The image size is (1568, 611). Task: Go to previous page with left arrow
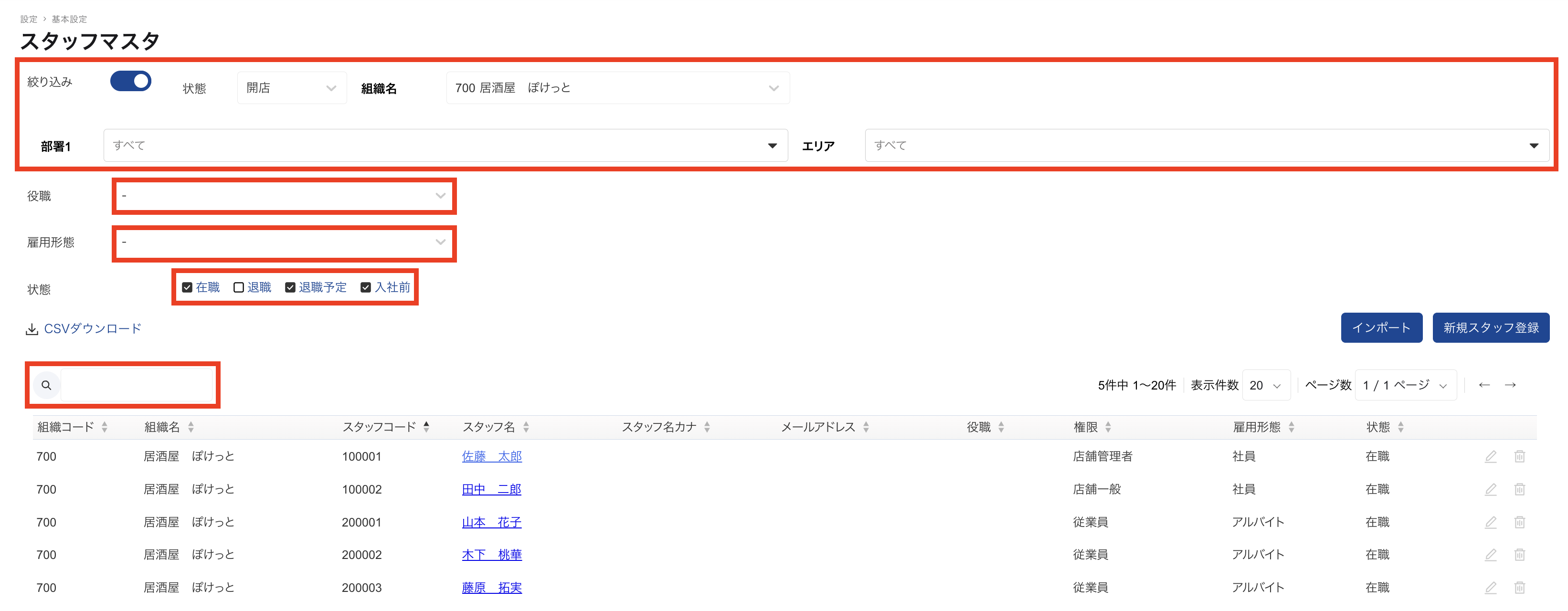coord(1484,385)
